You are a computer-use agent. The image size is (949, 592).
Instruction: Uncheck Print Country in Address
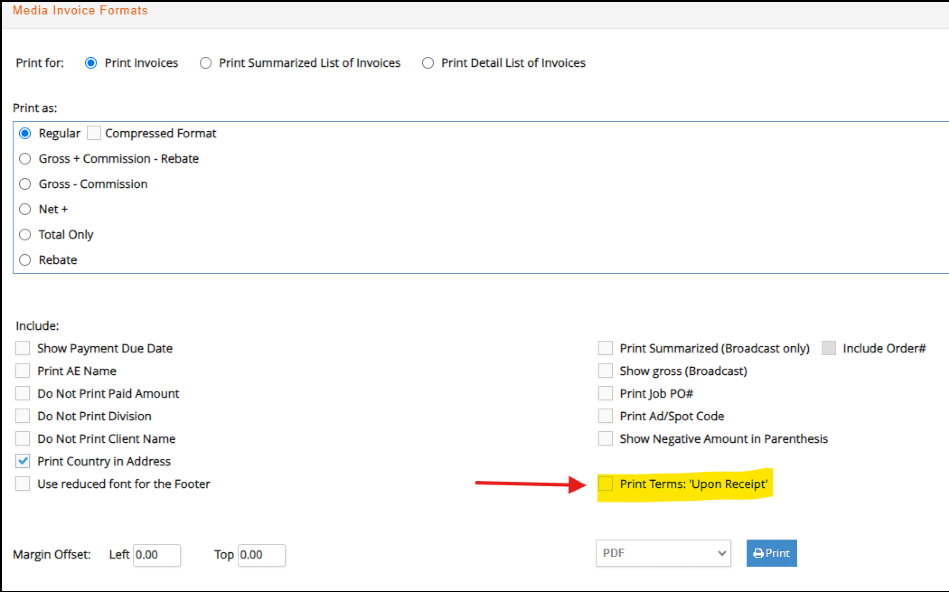coord(22,461)
